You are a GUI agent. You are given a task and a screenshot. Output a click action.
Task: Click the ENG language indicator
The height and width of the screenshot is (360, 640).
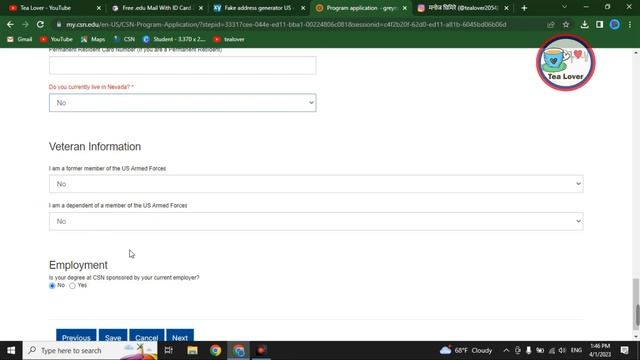(576, 350)
